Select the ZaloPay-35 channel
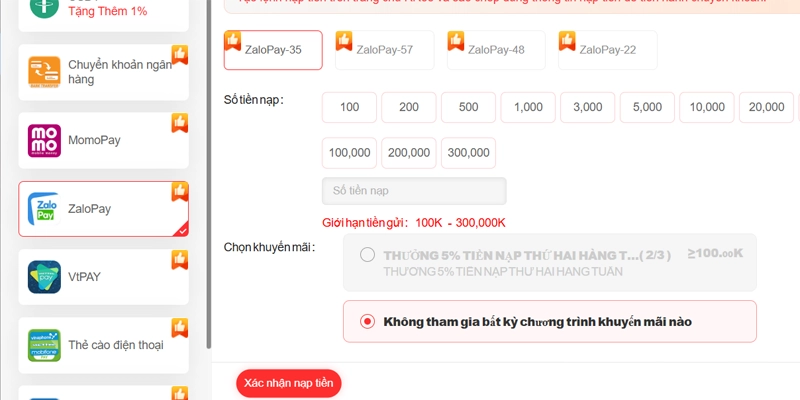 [273, 50]
